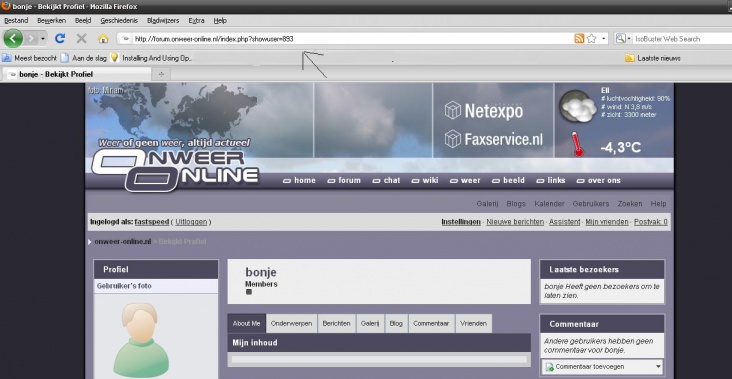732x379 pixels.
Task: Go to the Firefox Home icon
Action: (103, 39)
